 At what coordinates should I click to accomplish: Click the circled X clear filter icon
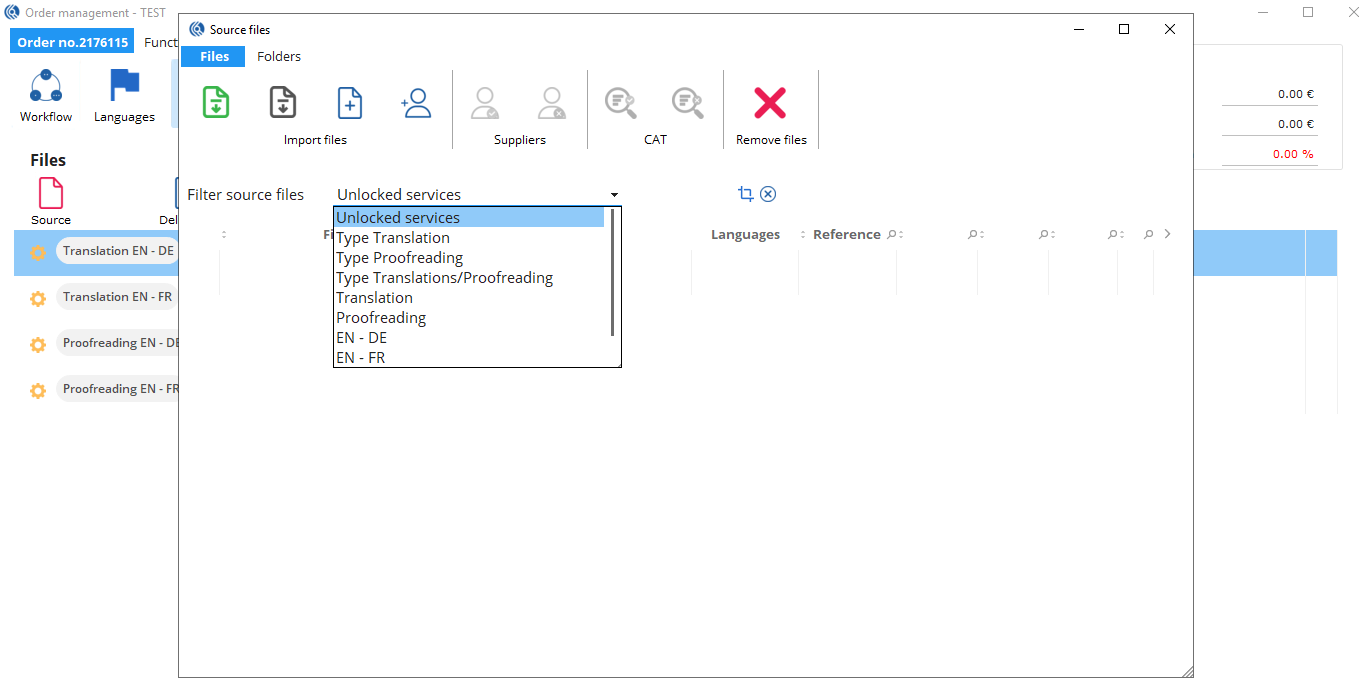pyautogui.click(x=768, y=193)
